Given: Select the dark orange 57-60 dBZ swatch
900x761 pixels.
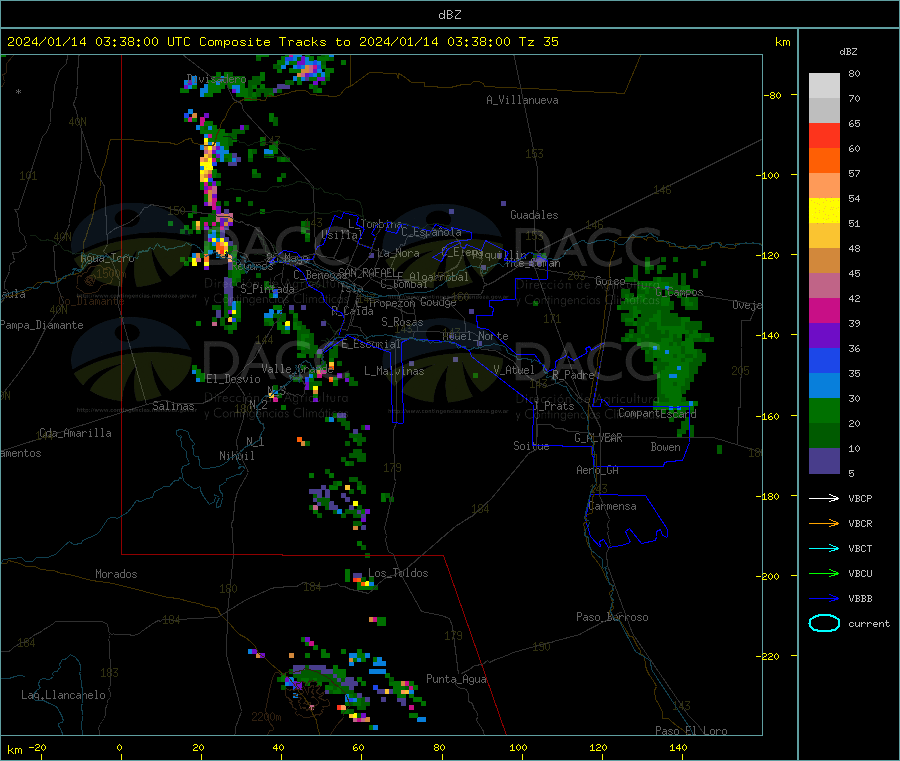Looking at the screenshot, I should click(x=824, y=161).
